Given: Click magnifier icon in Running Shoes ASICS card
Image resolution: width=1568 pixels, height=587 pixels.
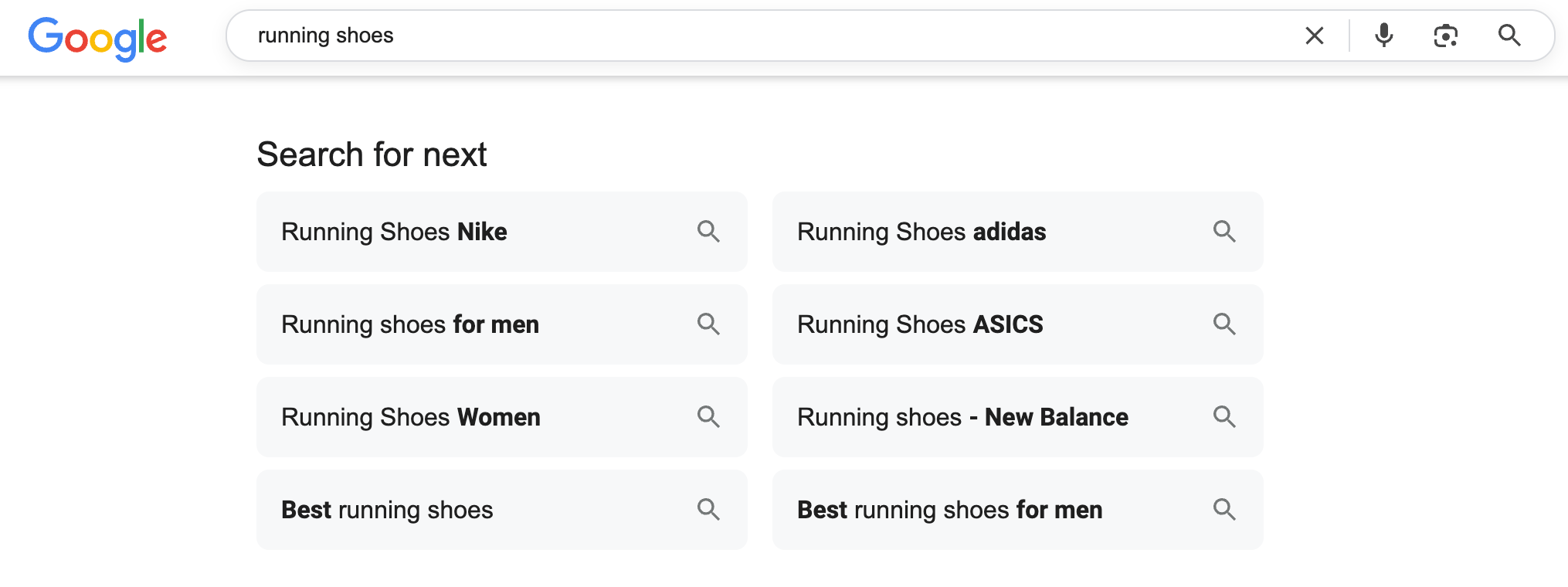Looking at the screenshot, I should (1224, 324).
